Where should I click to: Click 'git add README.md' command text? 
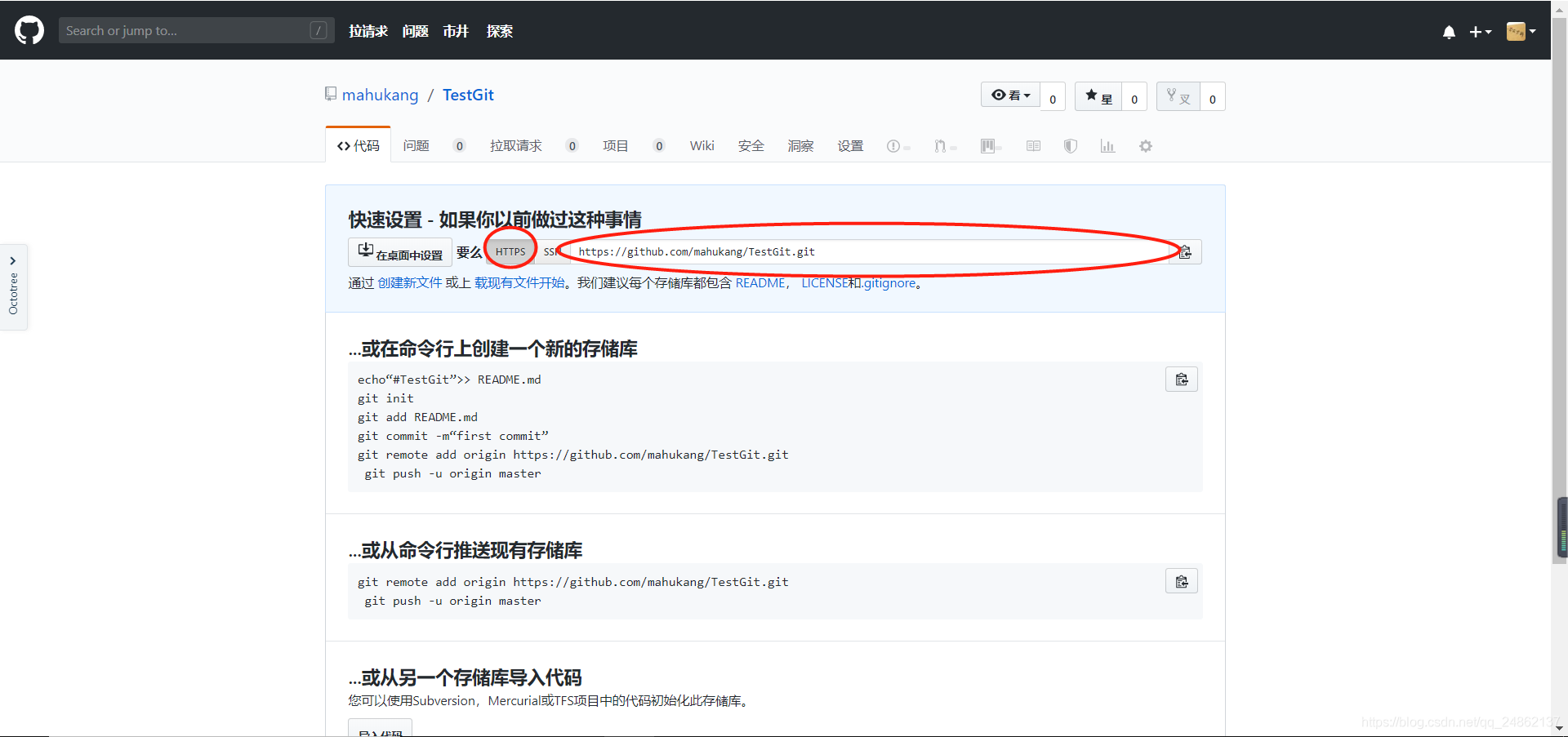(417, 417)
